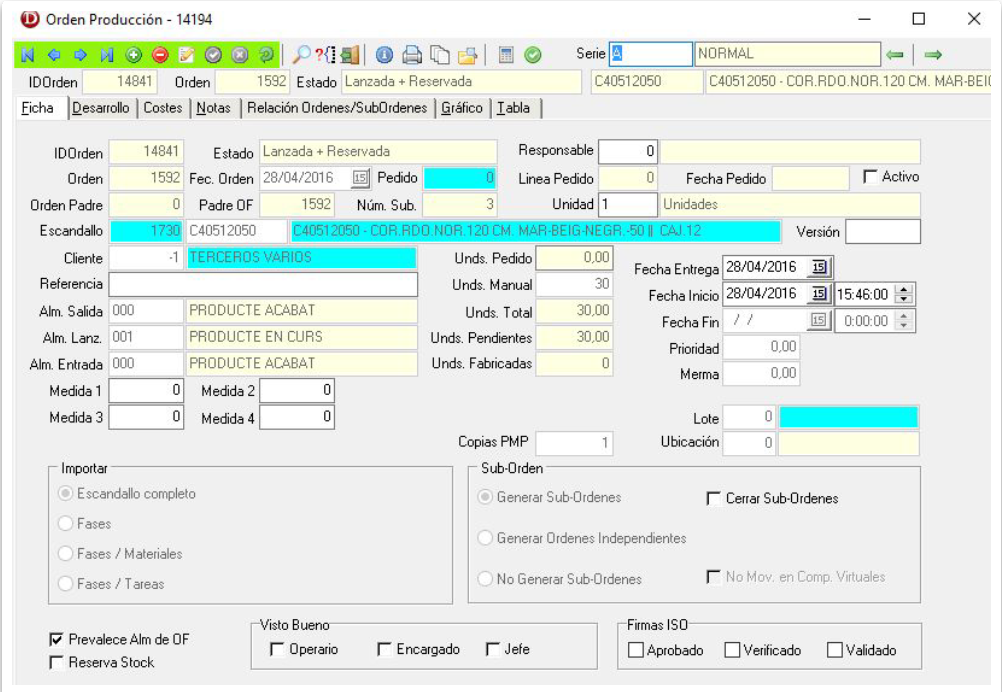Viewport: 1002px width, 692px height.
Task: Uncheck Prevalece Alm de OF
Action: (x=56, y=639)
